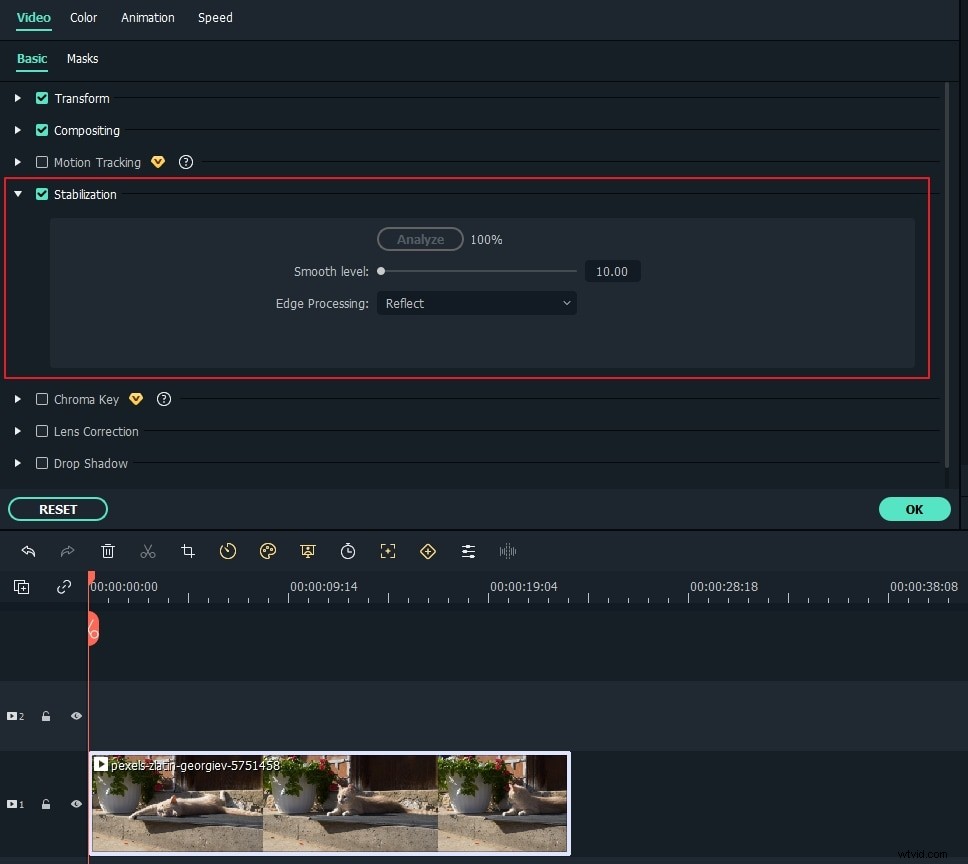Enable the Motion Tracking checkbox
The image size is (968, 864).
(x=41, y=162)
